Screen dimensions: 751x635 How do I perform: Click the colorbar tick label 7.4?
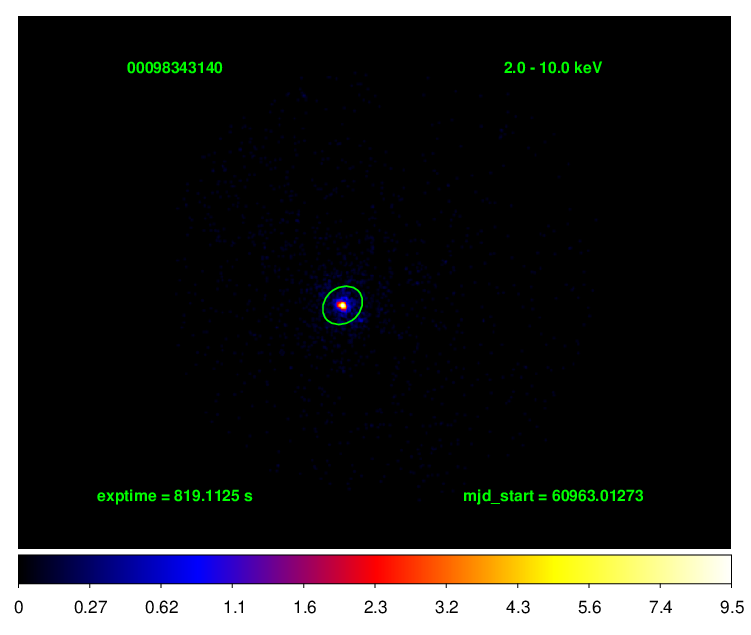pos(660,606)
